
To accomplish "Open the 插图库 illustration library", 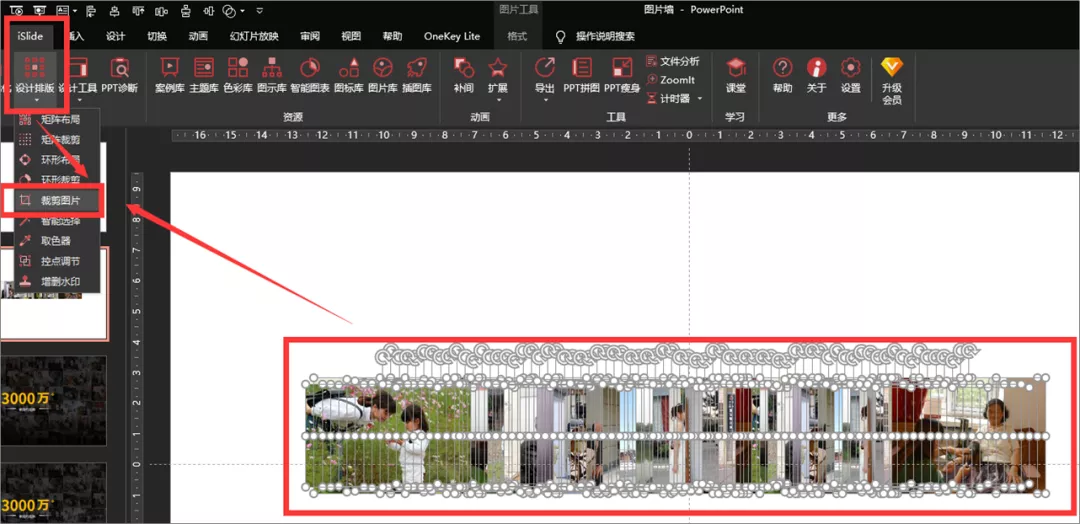I will click(417, 76).
